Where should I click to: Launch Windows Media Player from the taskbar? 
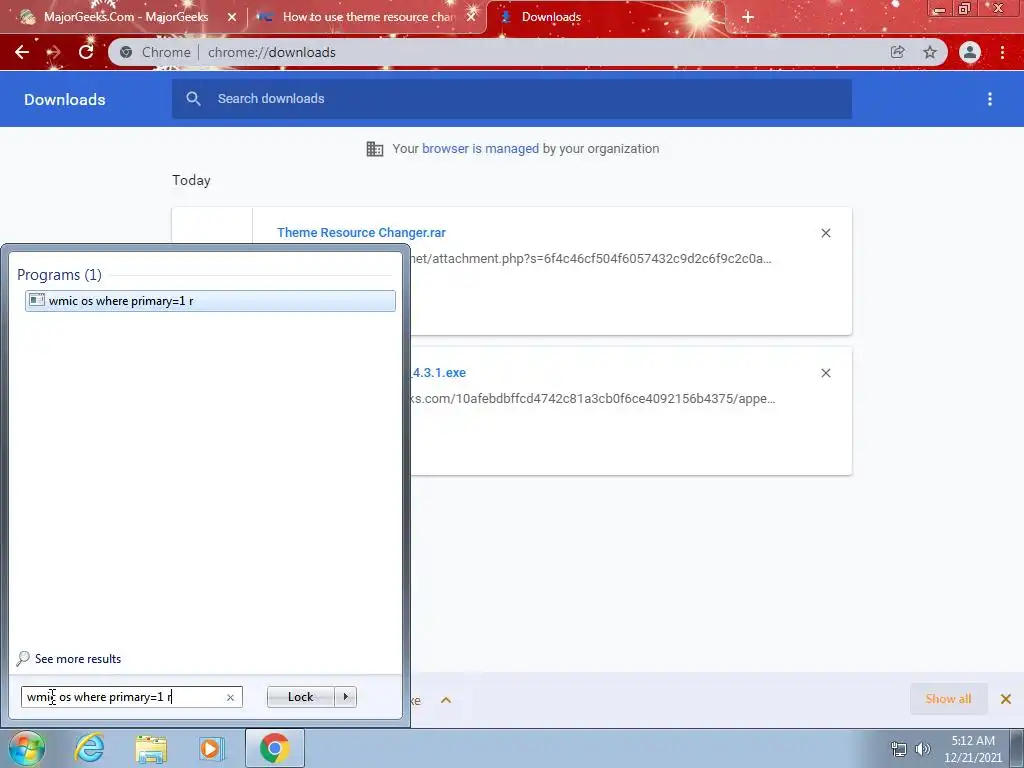click(x=211, y=749)
